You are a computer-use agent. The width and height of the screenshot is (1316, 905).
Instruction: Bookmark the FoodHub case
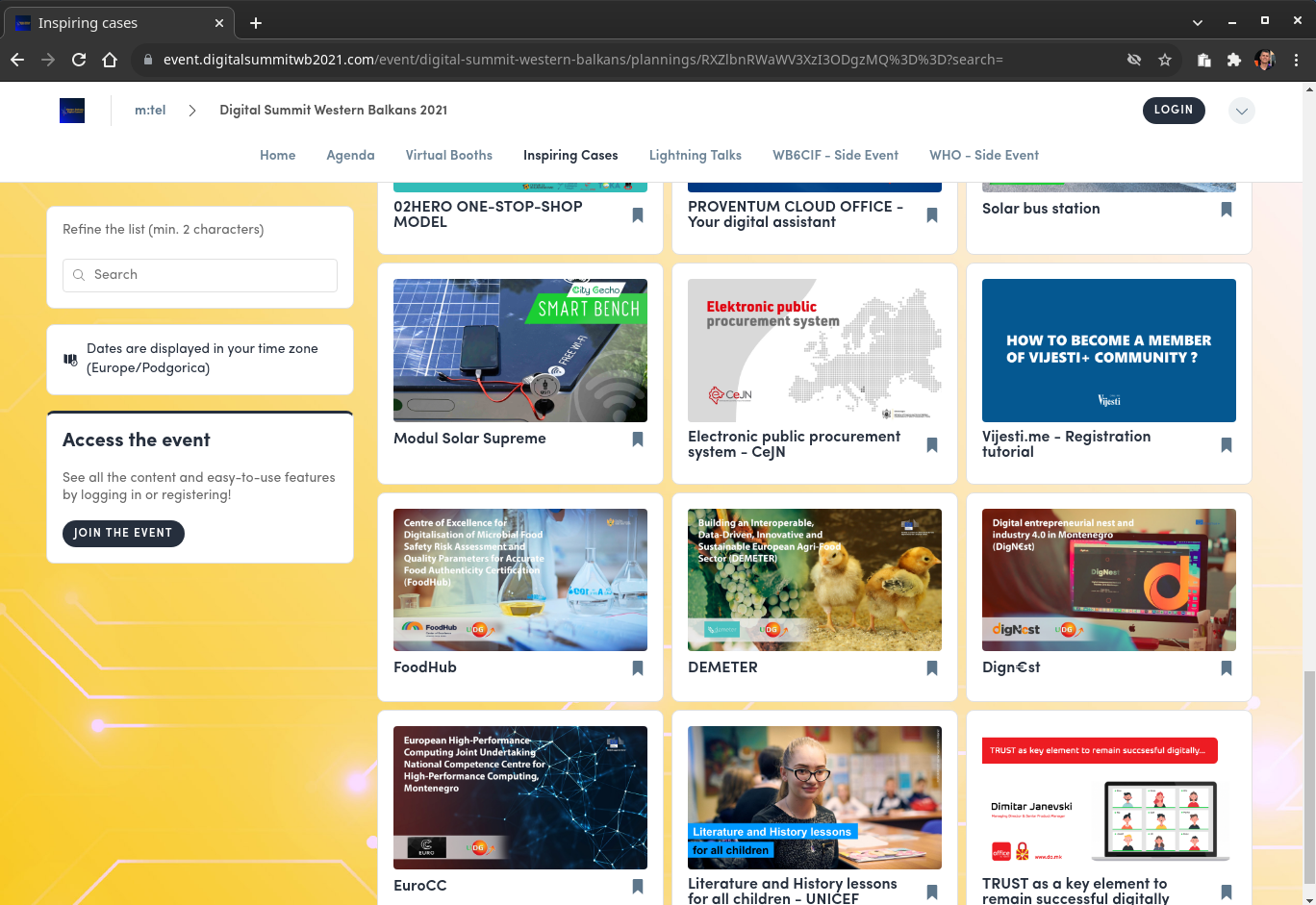[x=638, y=668]
